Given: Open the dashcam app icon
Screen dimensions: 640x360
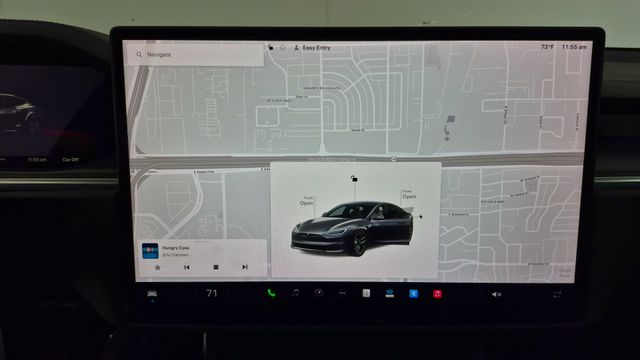Looking at the screenshot, I should pos(318,293).
